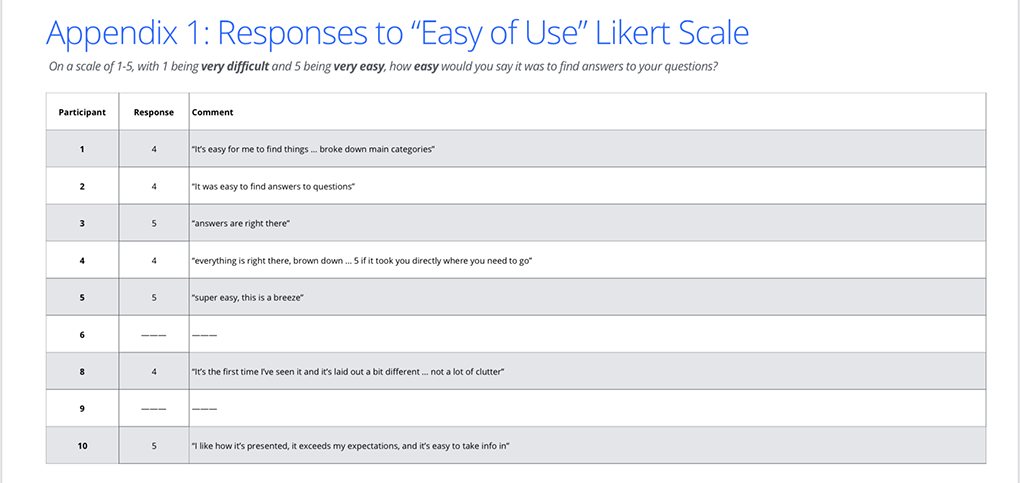Click the "not a lot of clutter" comment

pyautogui.click(x=347, y=371)
